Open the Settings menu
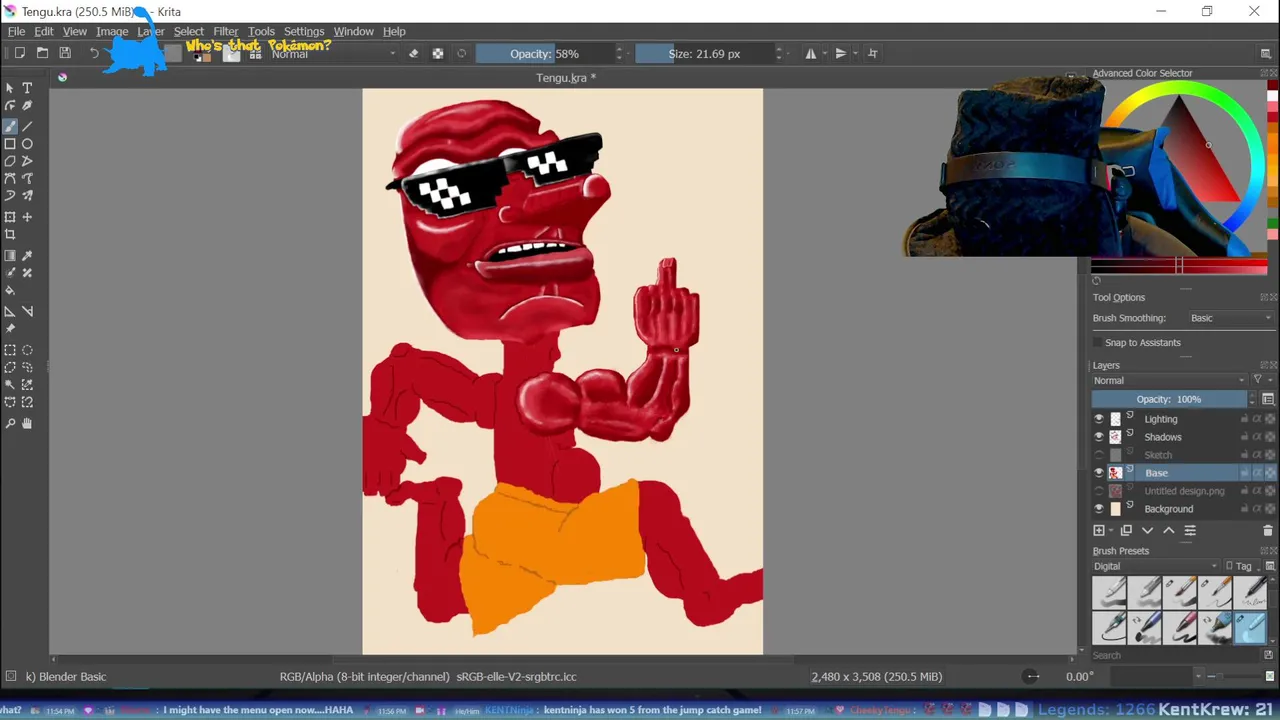 click(304, 31)
